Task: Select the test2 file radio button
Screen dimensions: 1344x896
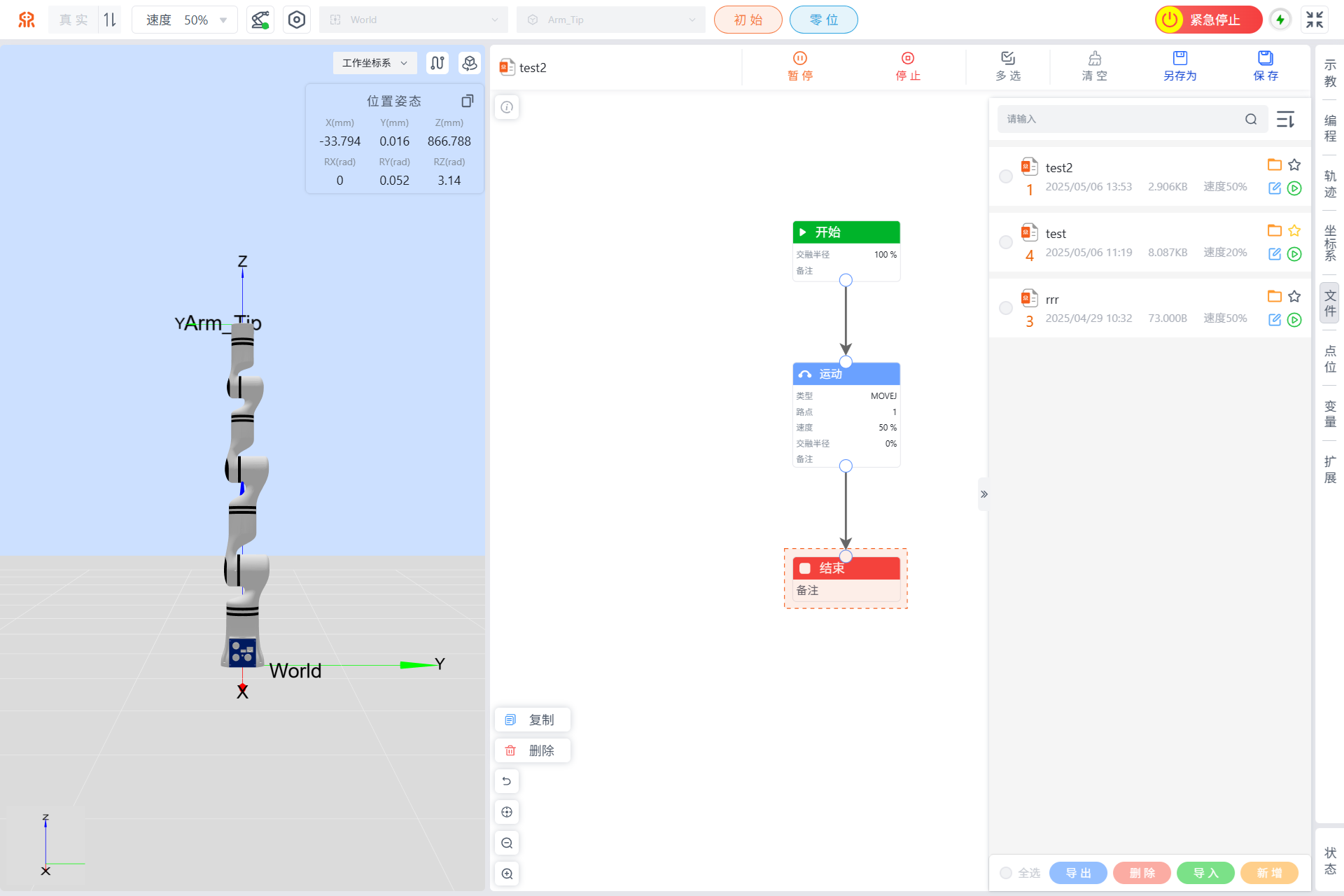Action: (1006, 176)
